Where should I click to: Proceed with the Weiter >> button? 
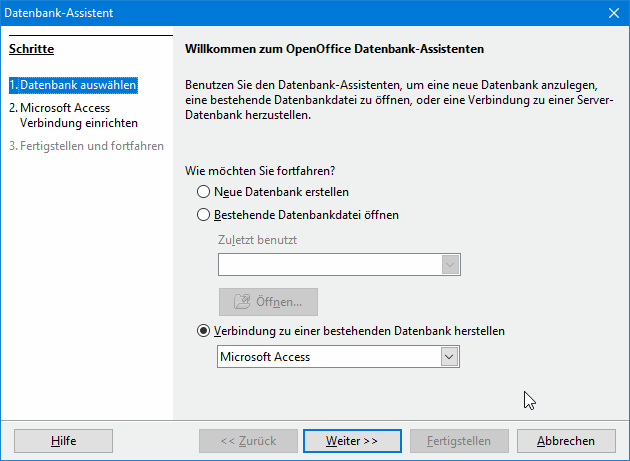click(352, 441)
